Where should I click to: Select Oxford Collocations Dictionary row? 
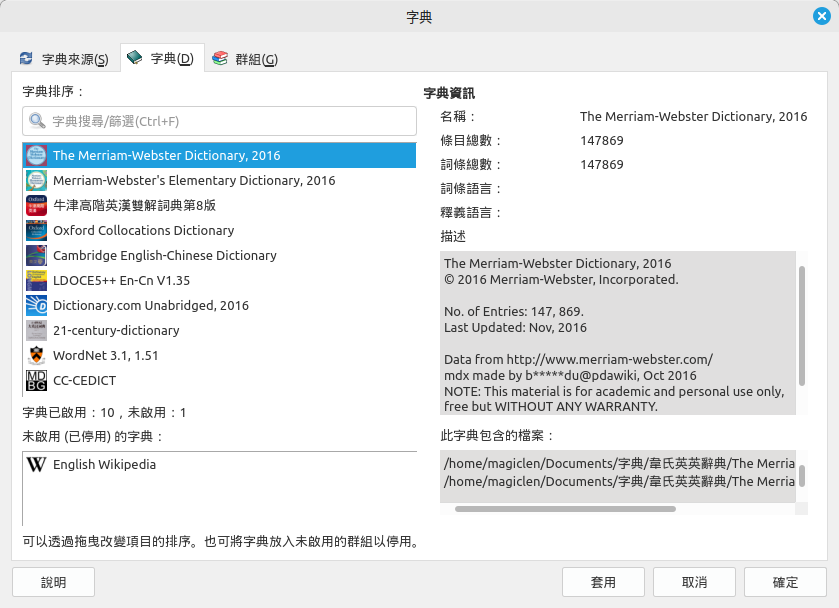[x=219, y=231]
